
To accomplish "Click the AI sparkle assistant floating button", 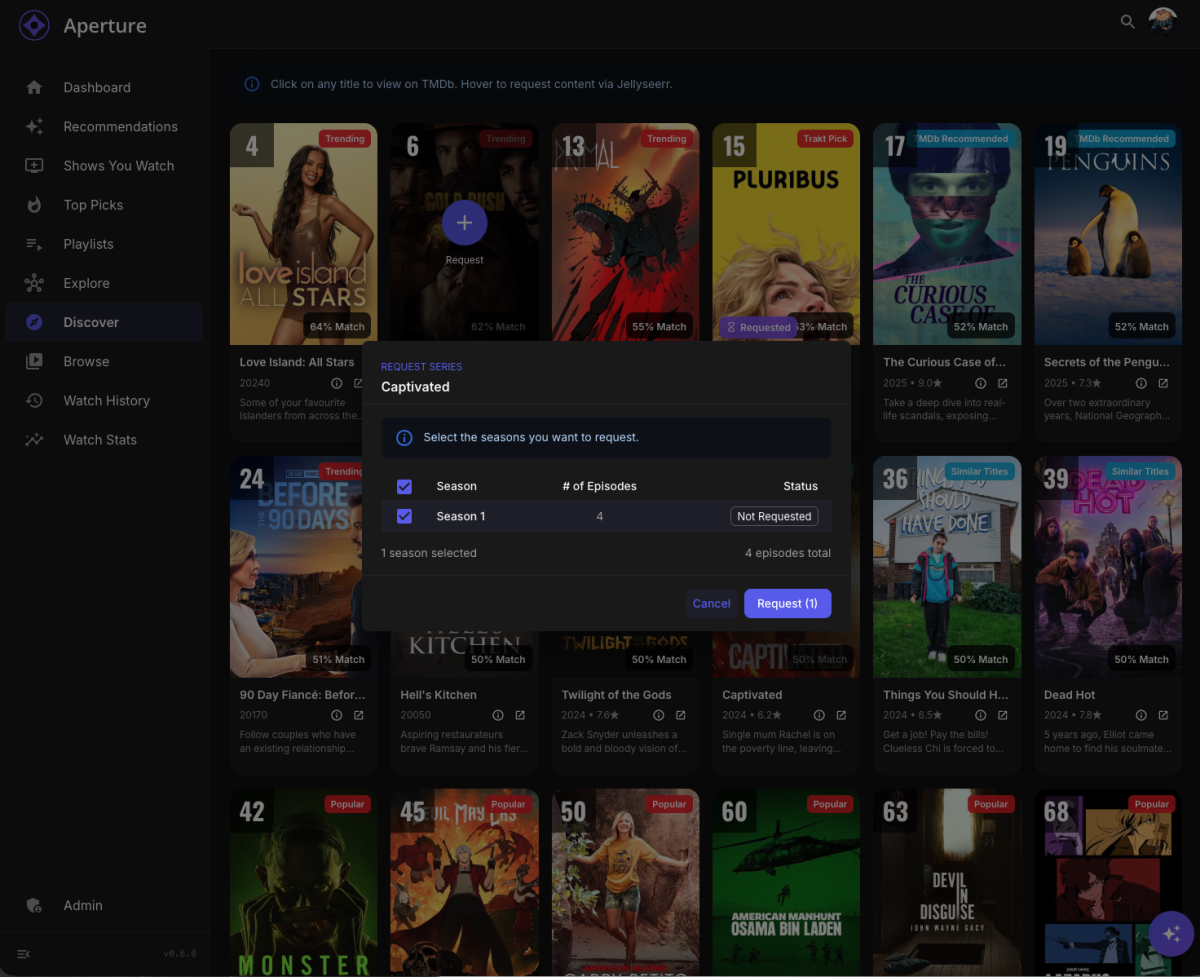I will pos(1171,934).
